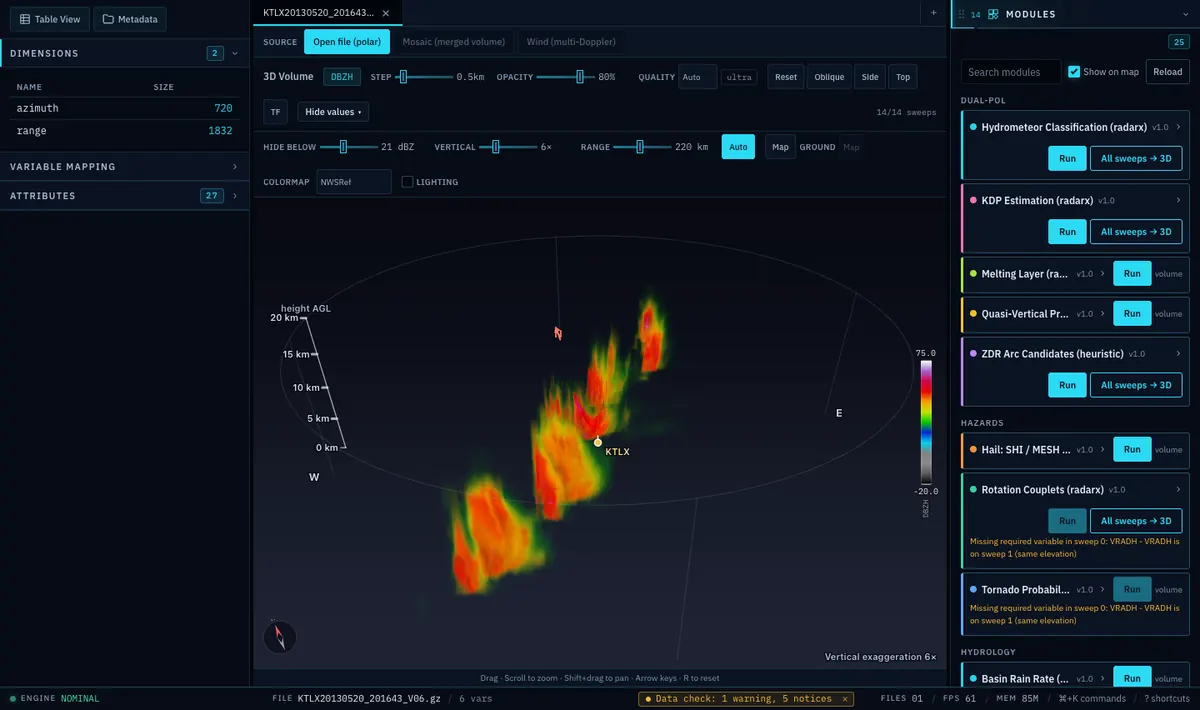Collapse the Modules panel chevron
The image size is (1200, 710).
coord(1184,14)
